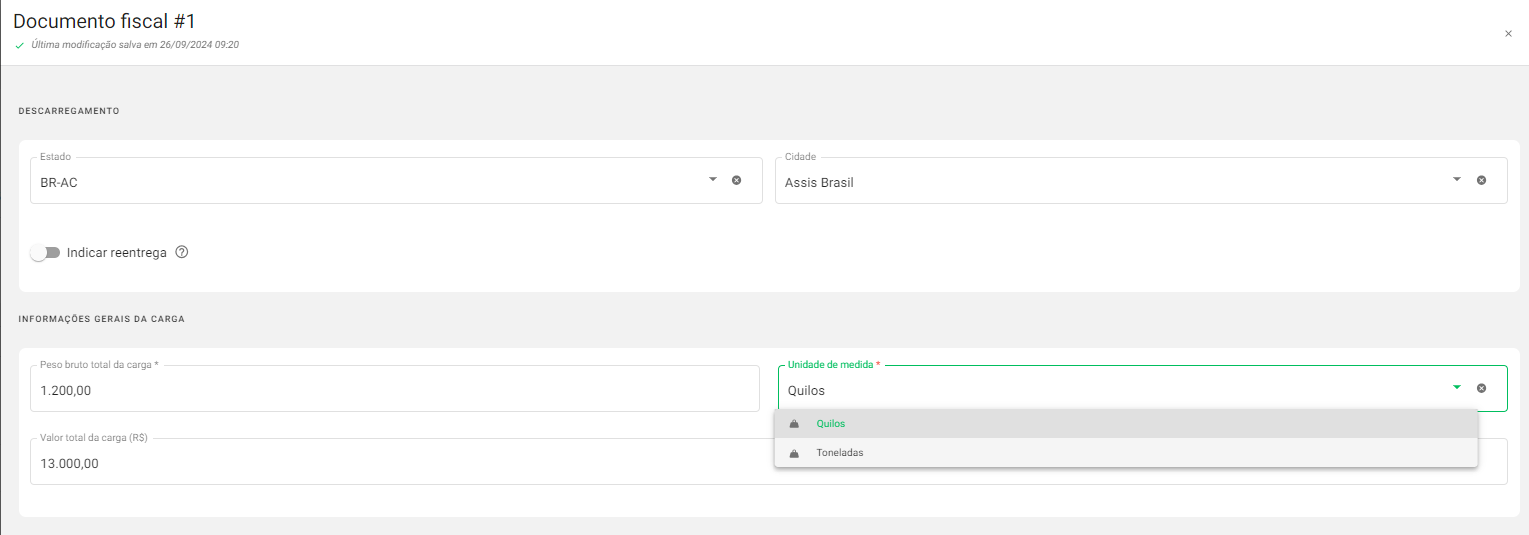Expand the Cidade dropdown arrow

[x=1457, y=180]
